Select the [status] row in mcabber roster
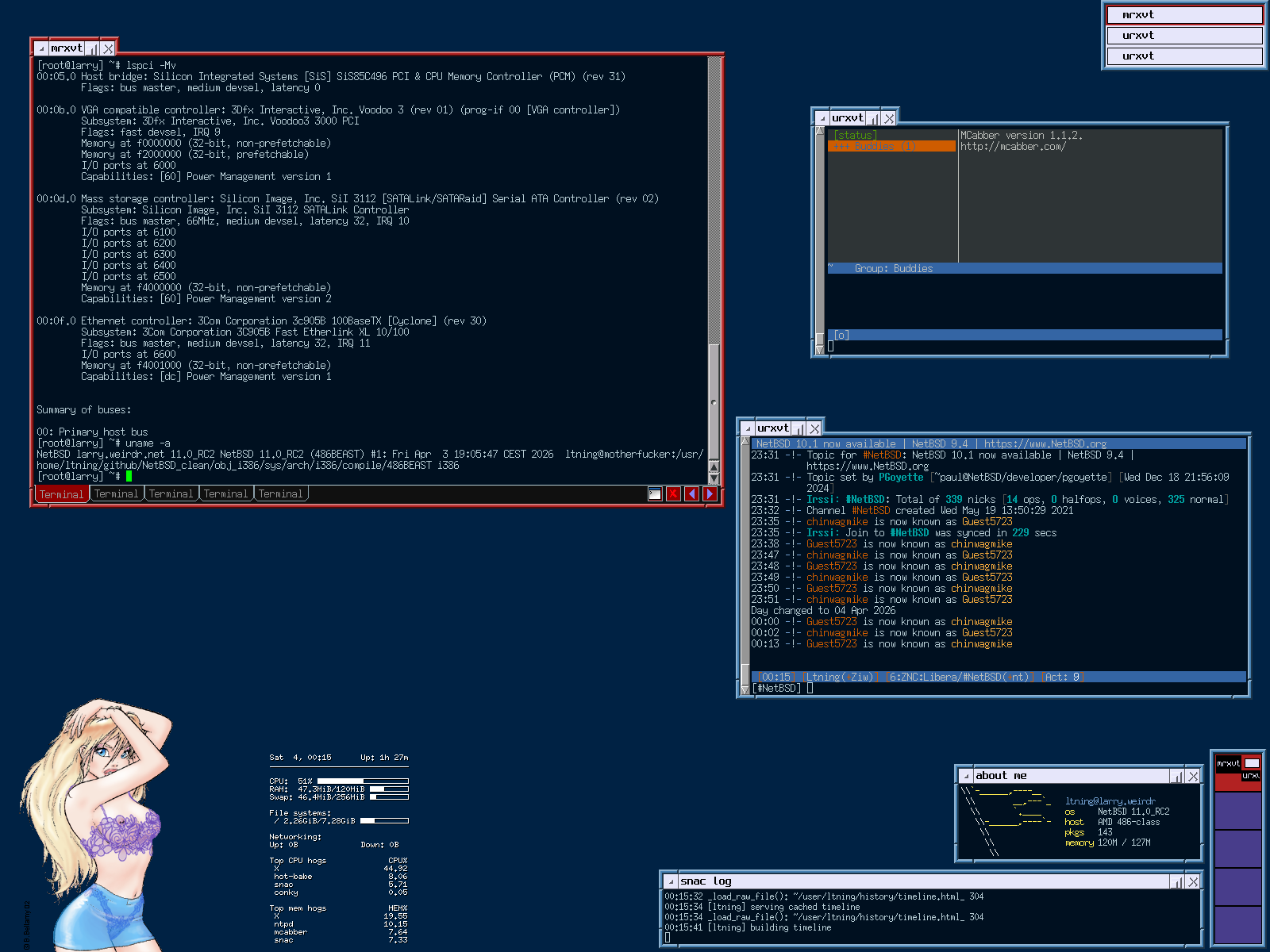 tap(891, 136)
